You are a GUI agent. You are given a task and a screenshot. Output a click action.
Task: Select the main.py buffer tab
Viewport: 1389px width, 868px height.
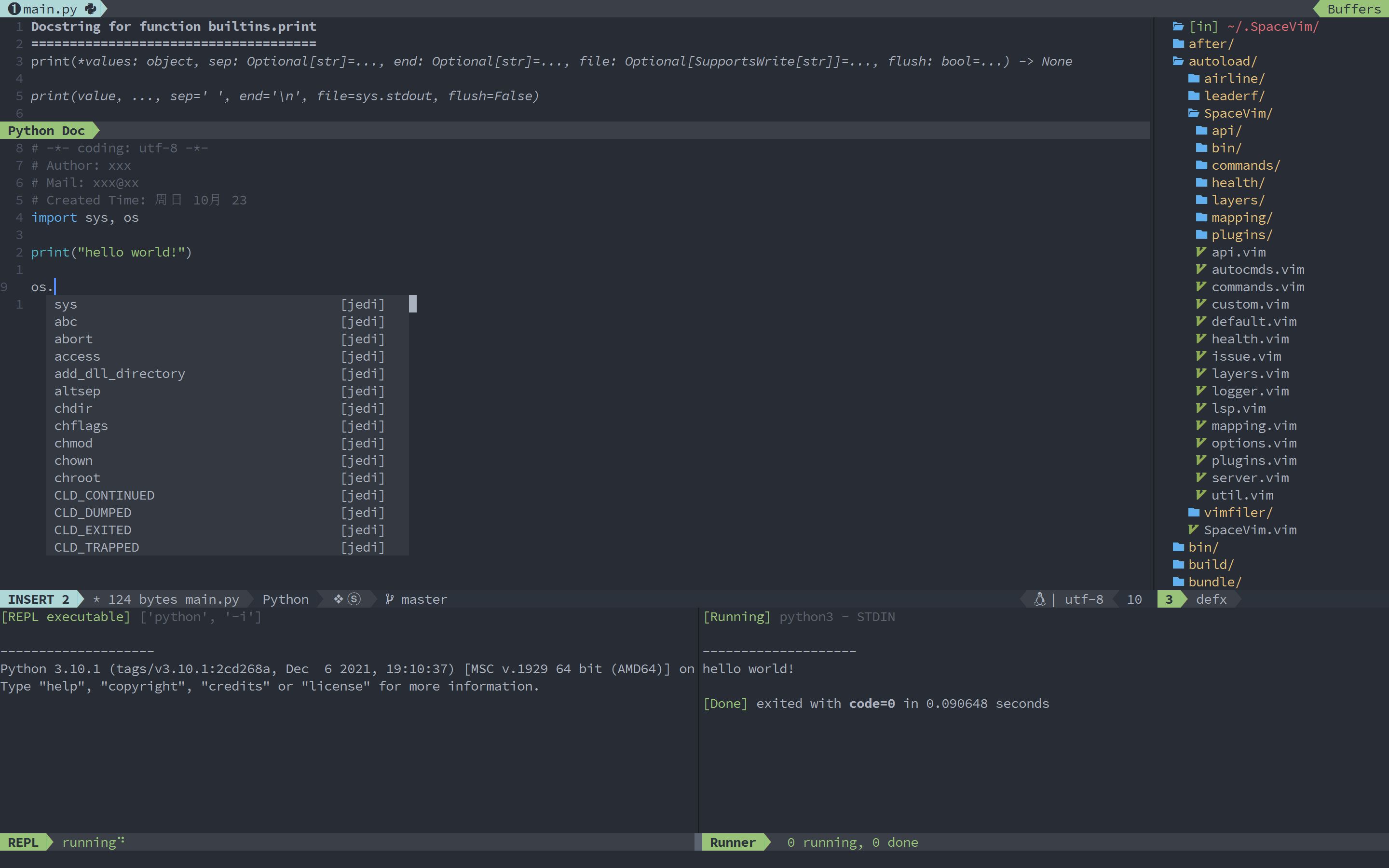(x=50, y=9)
